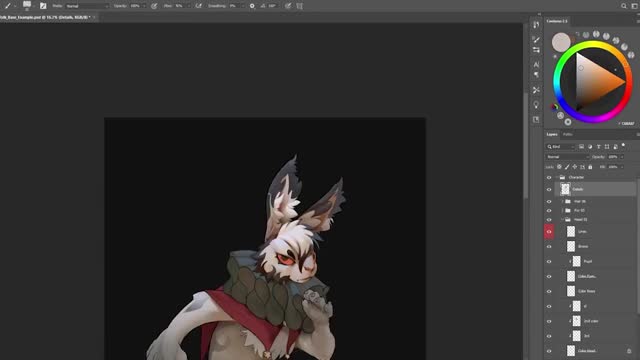The width and height of the screenshot is (640, 360).
Task: Open the layer Fill dropdown
Action: click(622, 167)
